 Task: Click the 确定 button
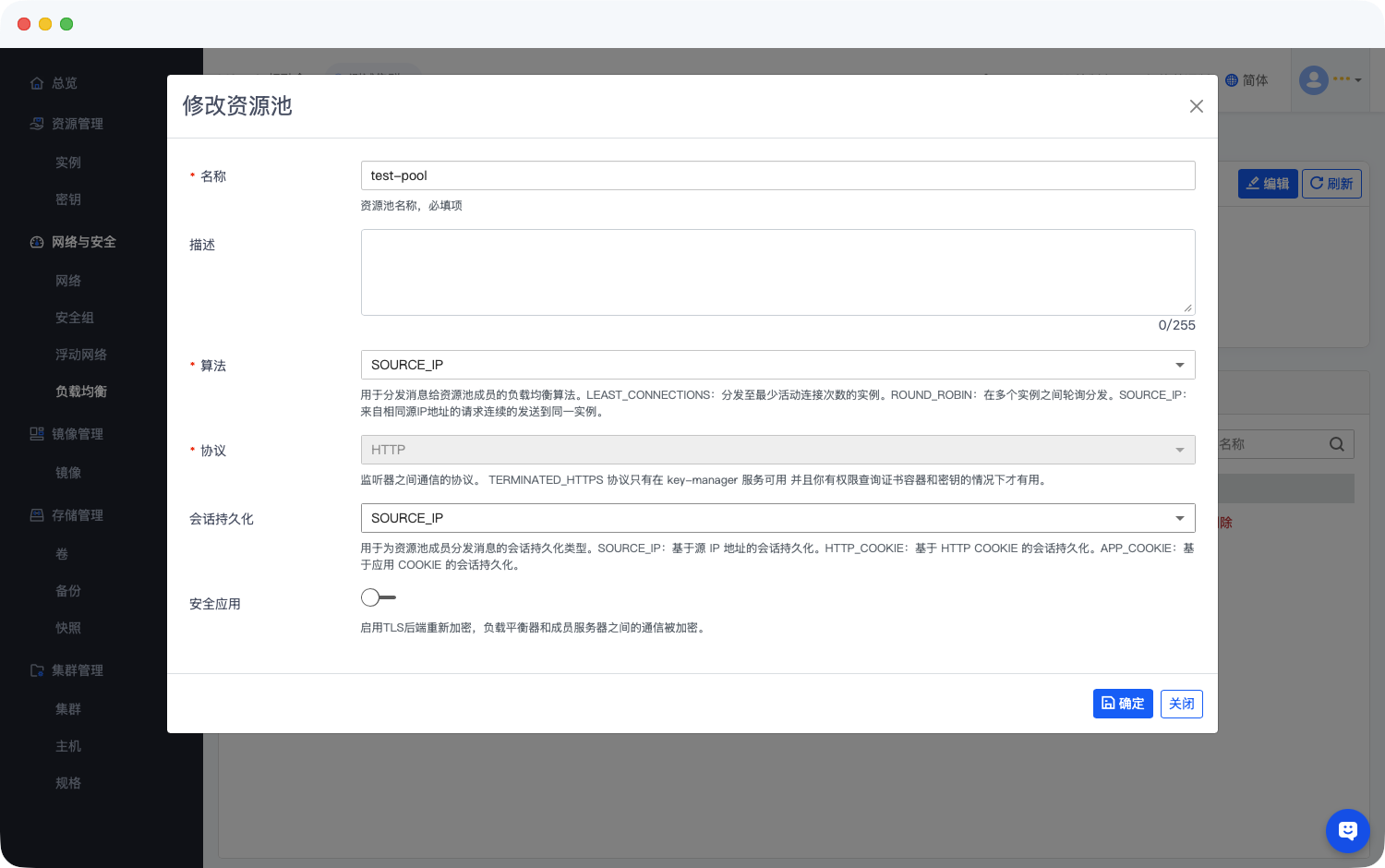tap(1123, 704)
